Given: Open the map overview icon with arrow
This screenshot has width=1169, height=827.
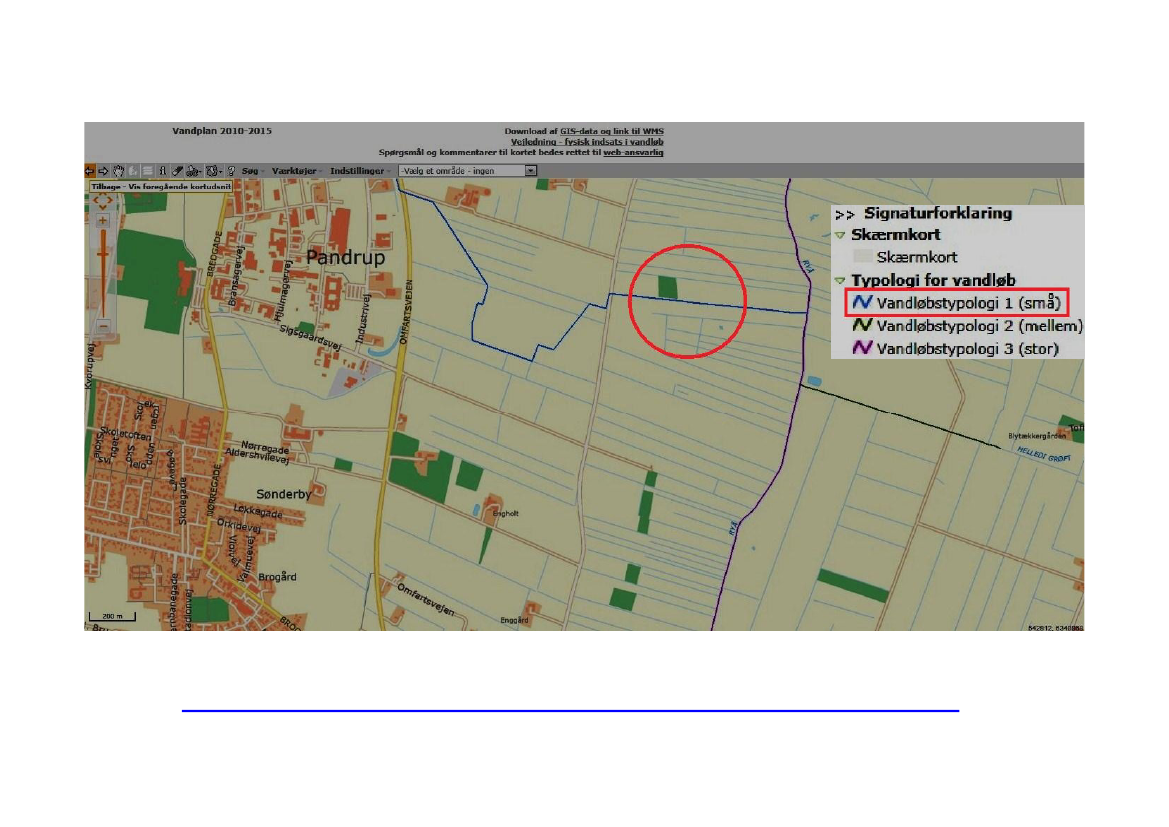Looking at the screenshot, I should pos(214,171).
